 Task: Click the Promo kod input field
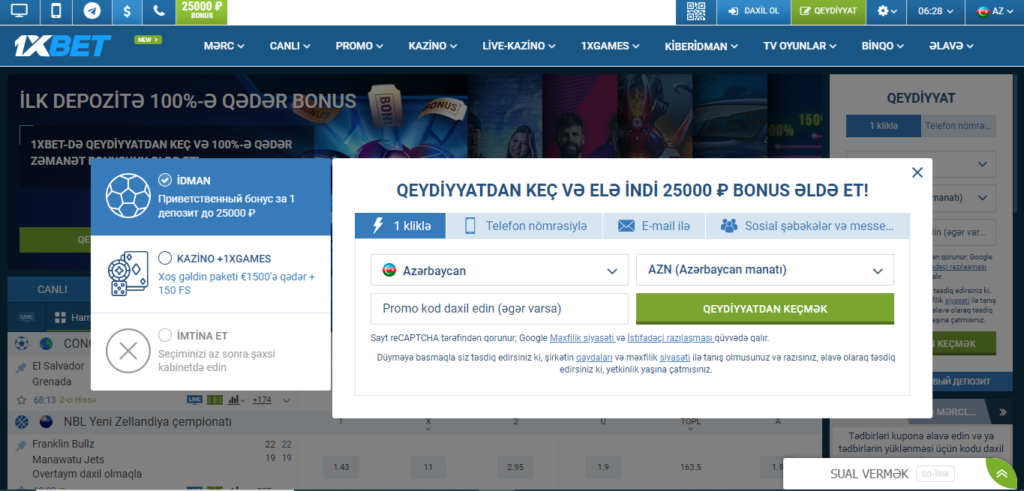pos(500,309)
